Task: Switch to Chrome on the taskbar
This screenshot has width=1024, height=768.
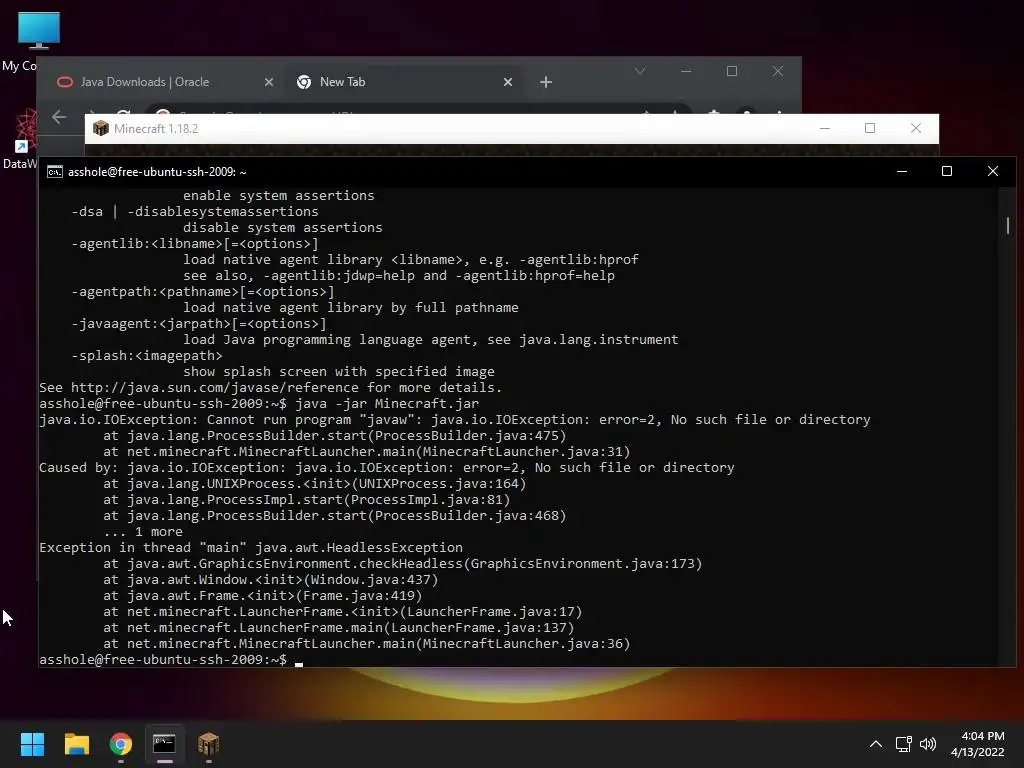Action: (121, 744)
